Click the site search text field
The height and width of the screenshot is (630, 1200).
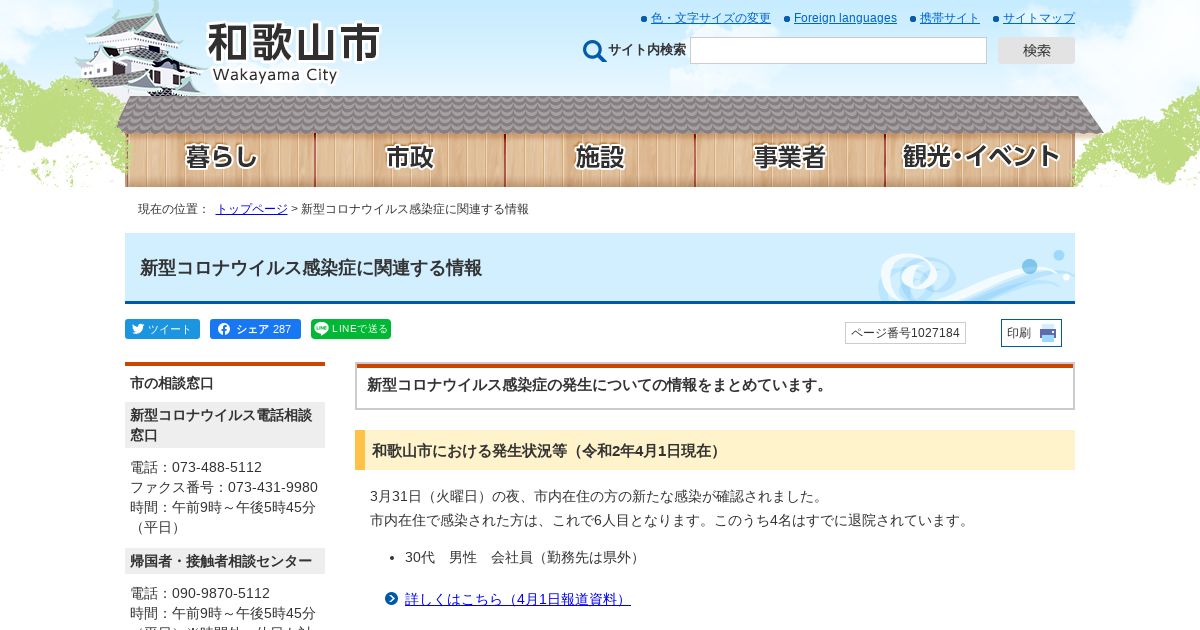click(838, 51)
